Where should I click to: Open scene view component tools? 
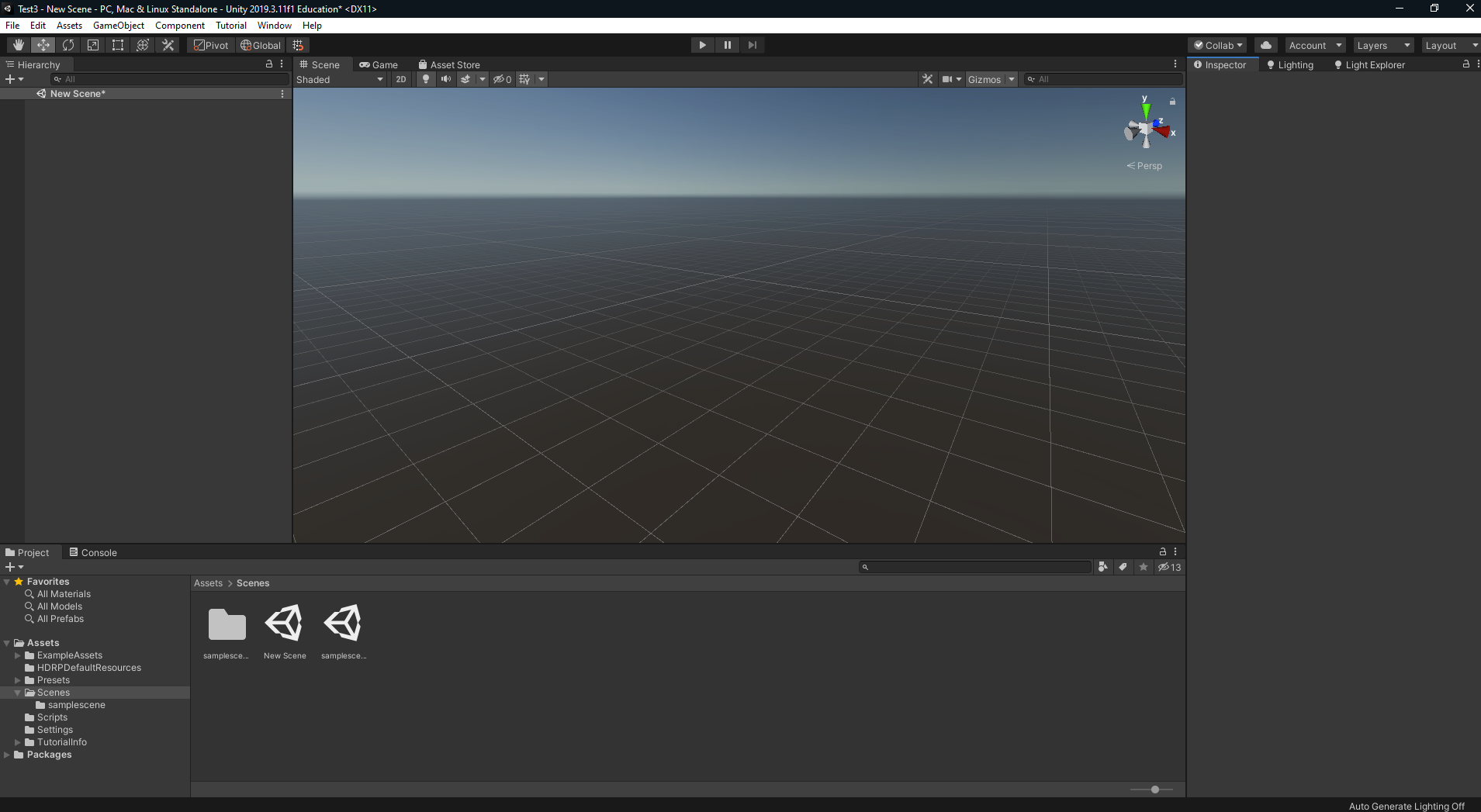(927, 79)
